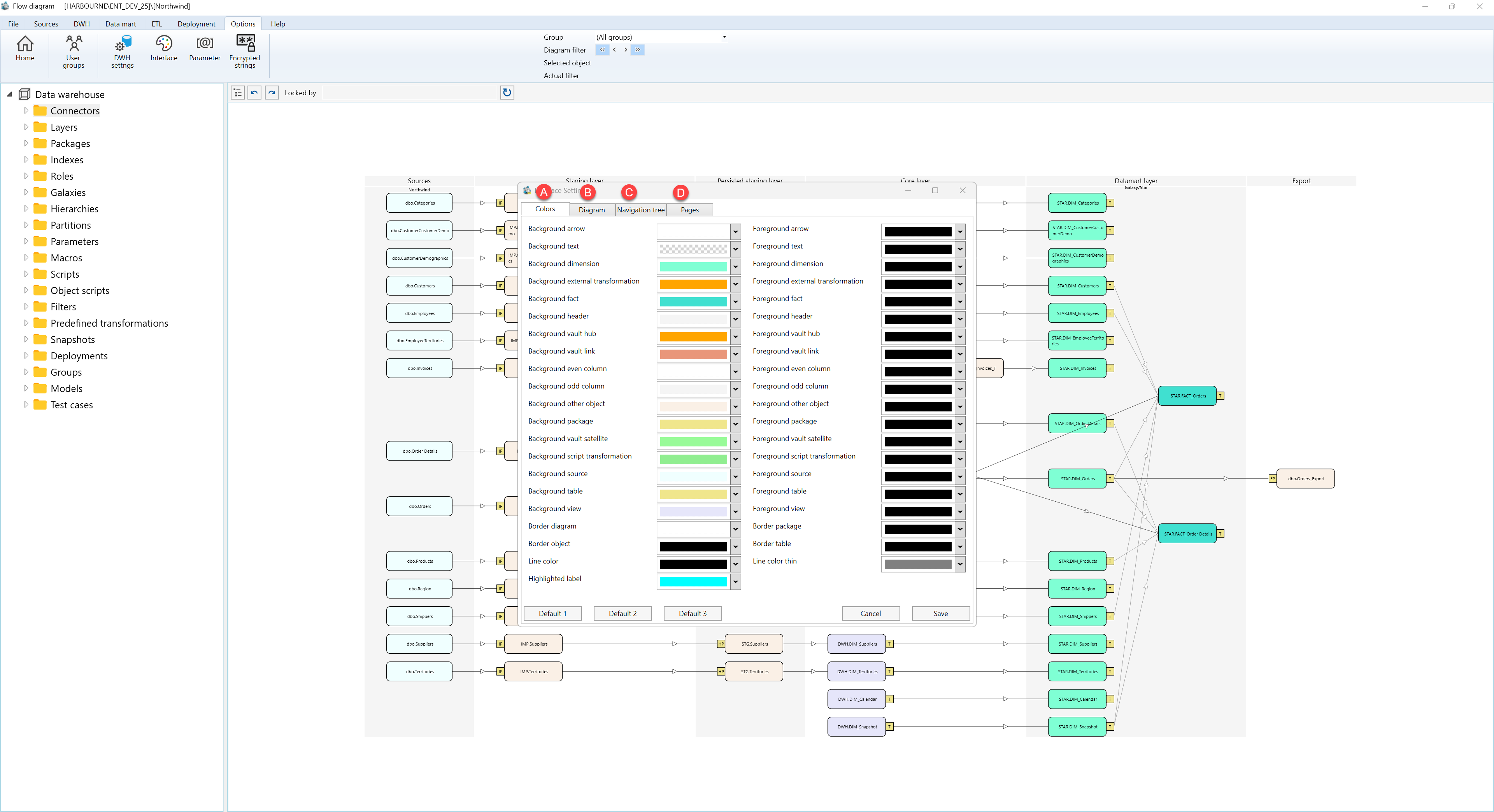Open Background fact color dropdown

735,301
